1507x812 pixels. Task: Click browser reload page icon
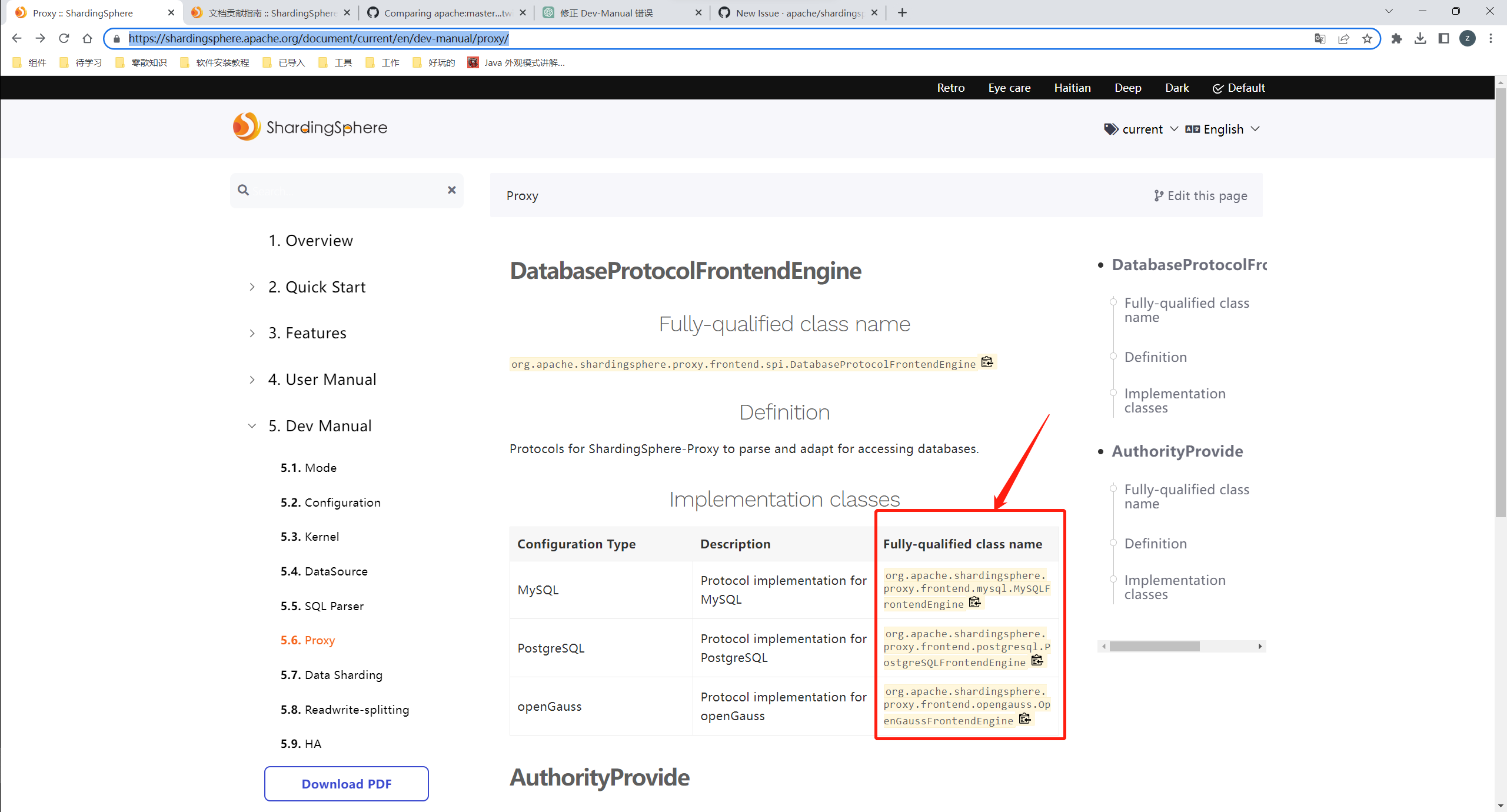pyautogui.click(x=64, y=39)
